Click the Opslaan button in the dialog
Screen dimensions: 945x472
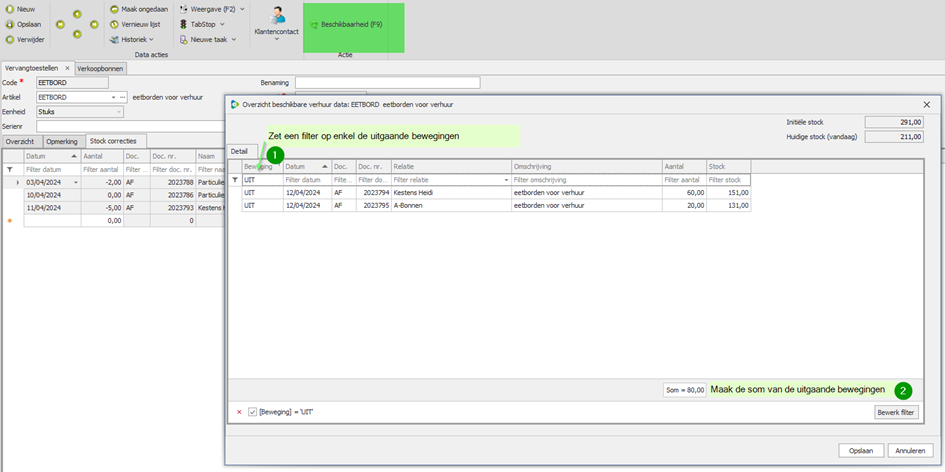tap(861, 450)
